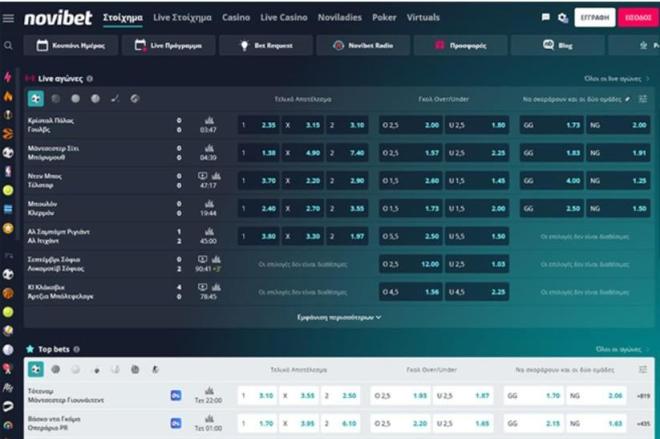
Task: Watch live stream of Λοκομοτίβ Σόφιας match
Action: pyautogui.click(x=202, y=259)
